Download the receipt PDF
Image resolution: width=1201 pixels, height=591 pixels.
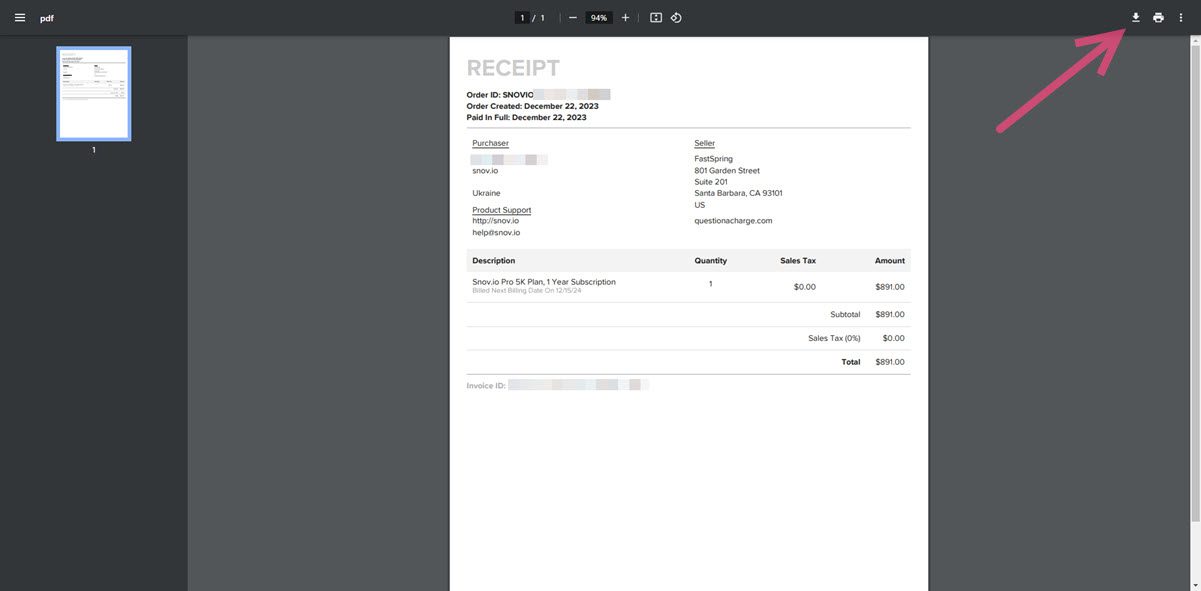(1135, 18)
